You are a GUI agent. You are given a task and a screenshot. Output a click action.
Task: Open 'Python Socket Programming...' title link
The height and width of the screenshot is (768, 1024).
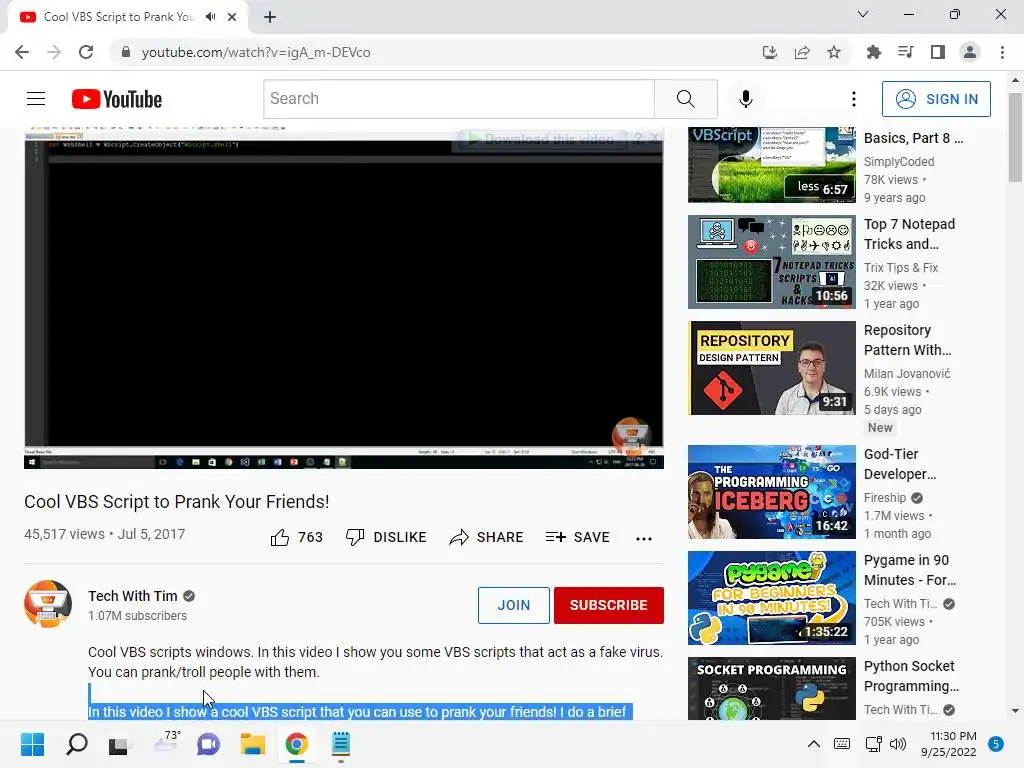(x=911, y=676)
